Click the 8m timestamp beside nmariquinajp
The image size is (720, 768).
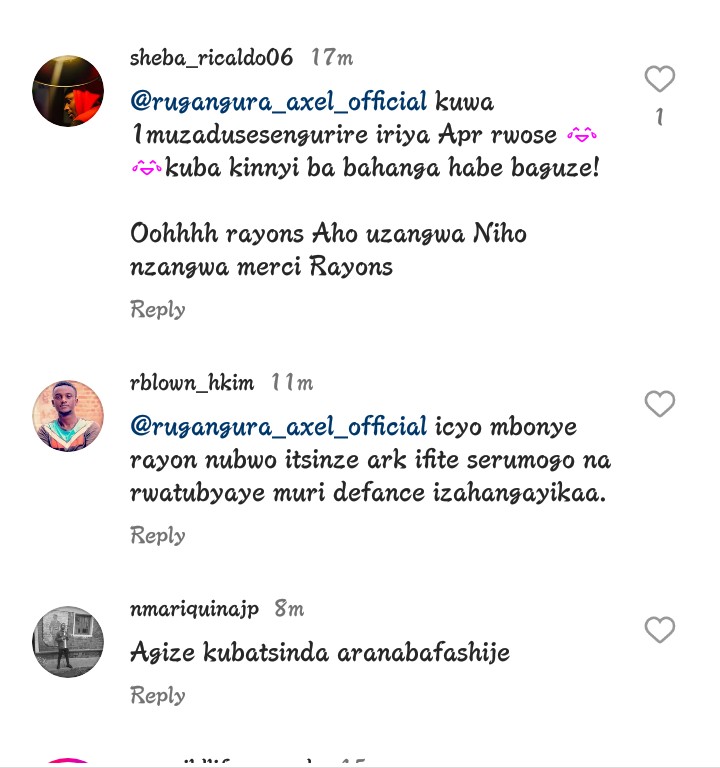coord(289,609)
